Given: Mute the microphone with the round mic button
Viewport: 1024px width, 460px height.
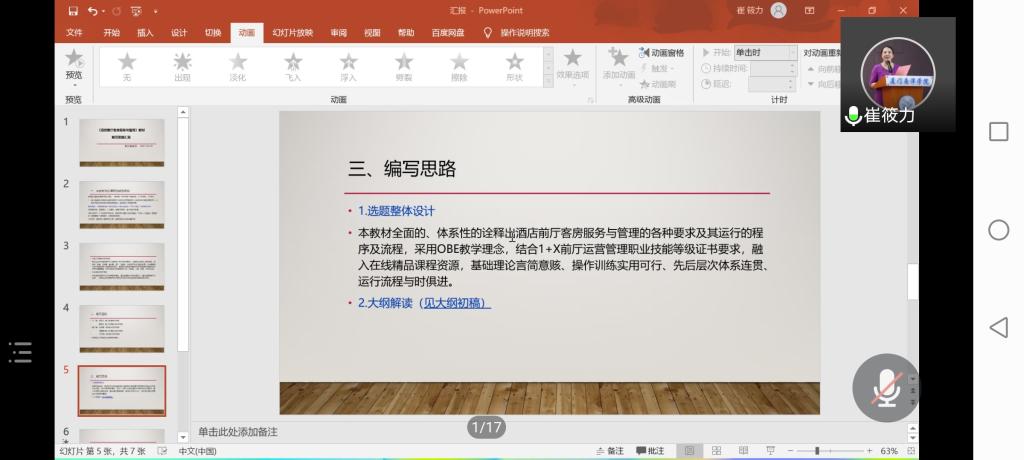Looking at the screenshot, I should pyautogui.click(x=884, y=387).
